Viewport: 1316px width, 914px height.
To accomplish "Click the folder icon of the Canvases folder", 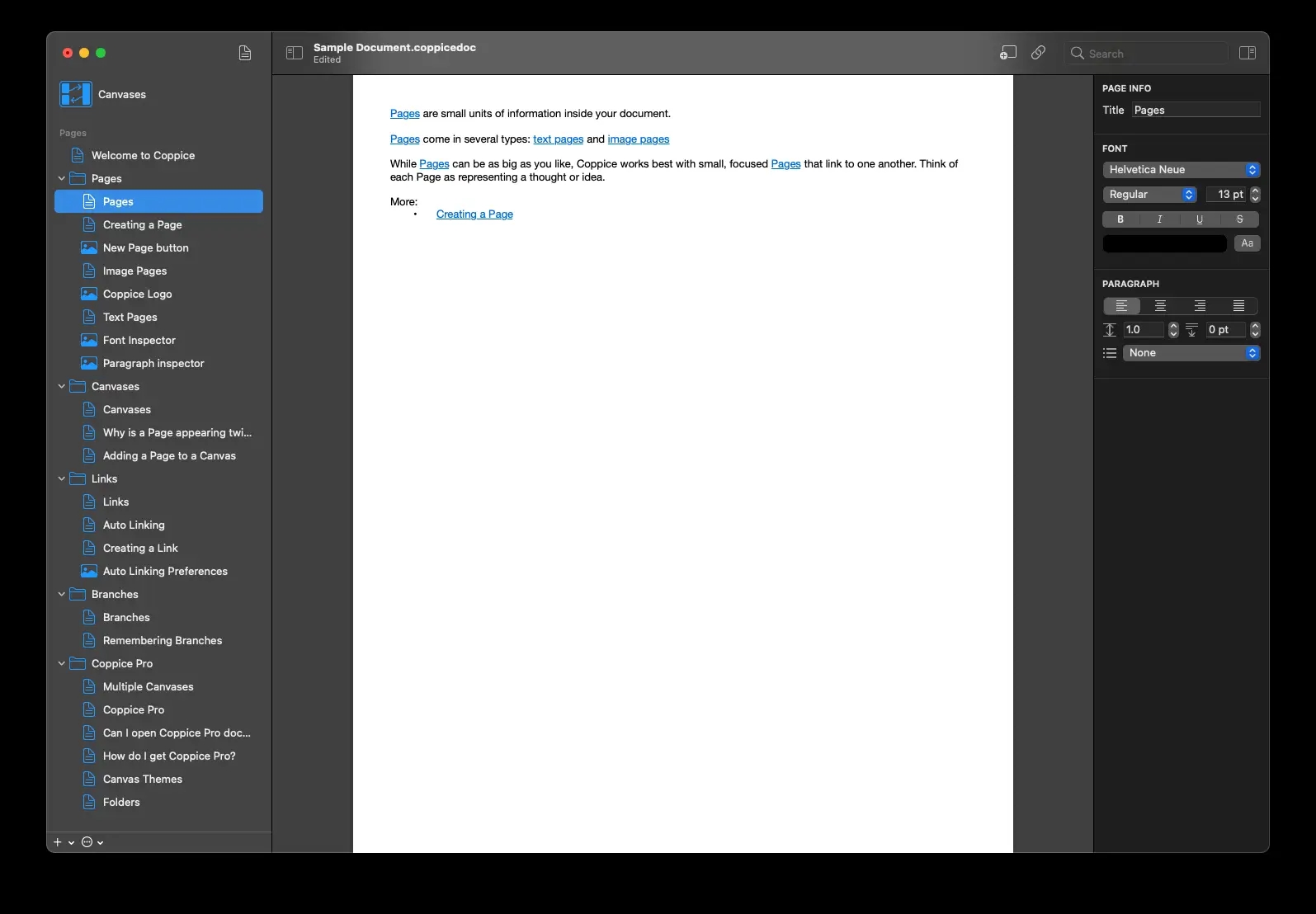I will tap(78, 386).
